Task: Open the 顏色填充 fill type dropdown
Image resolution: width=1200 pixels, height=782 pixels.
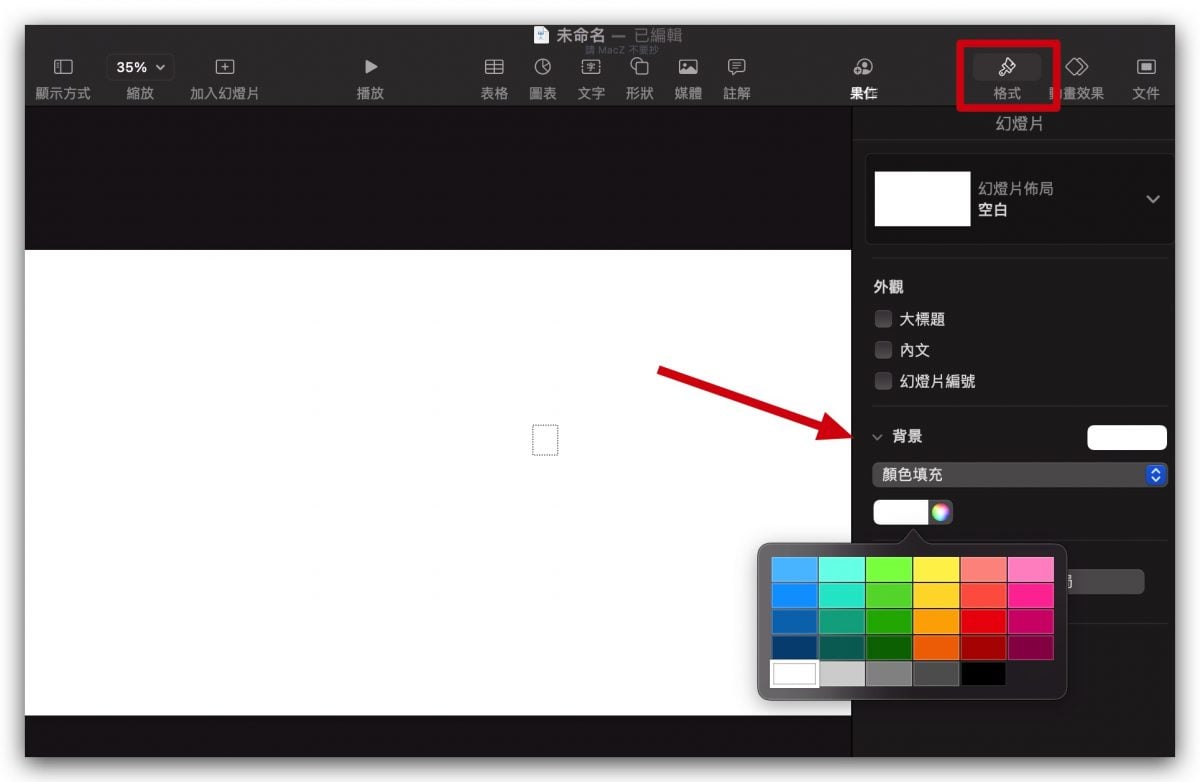Action: pyautogui.click(x=1020, y=475)
